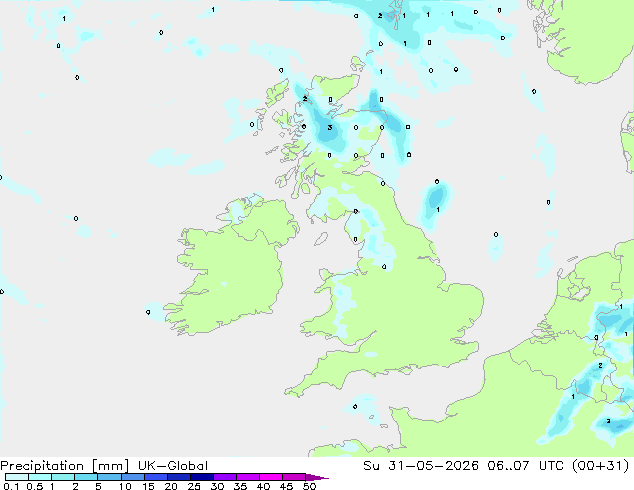The width and height of the screenshot is (634, 490).
Task: Pick the 10–15 mm legend swatch
Action: tap(132, 477)
